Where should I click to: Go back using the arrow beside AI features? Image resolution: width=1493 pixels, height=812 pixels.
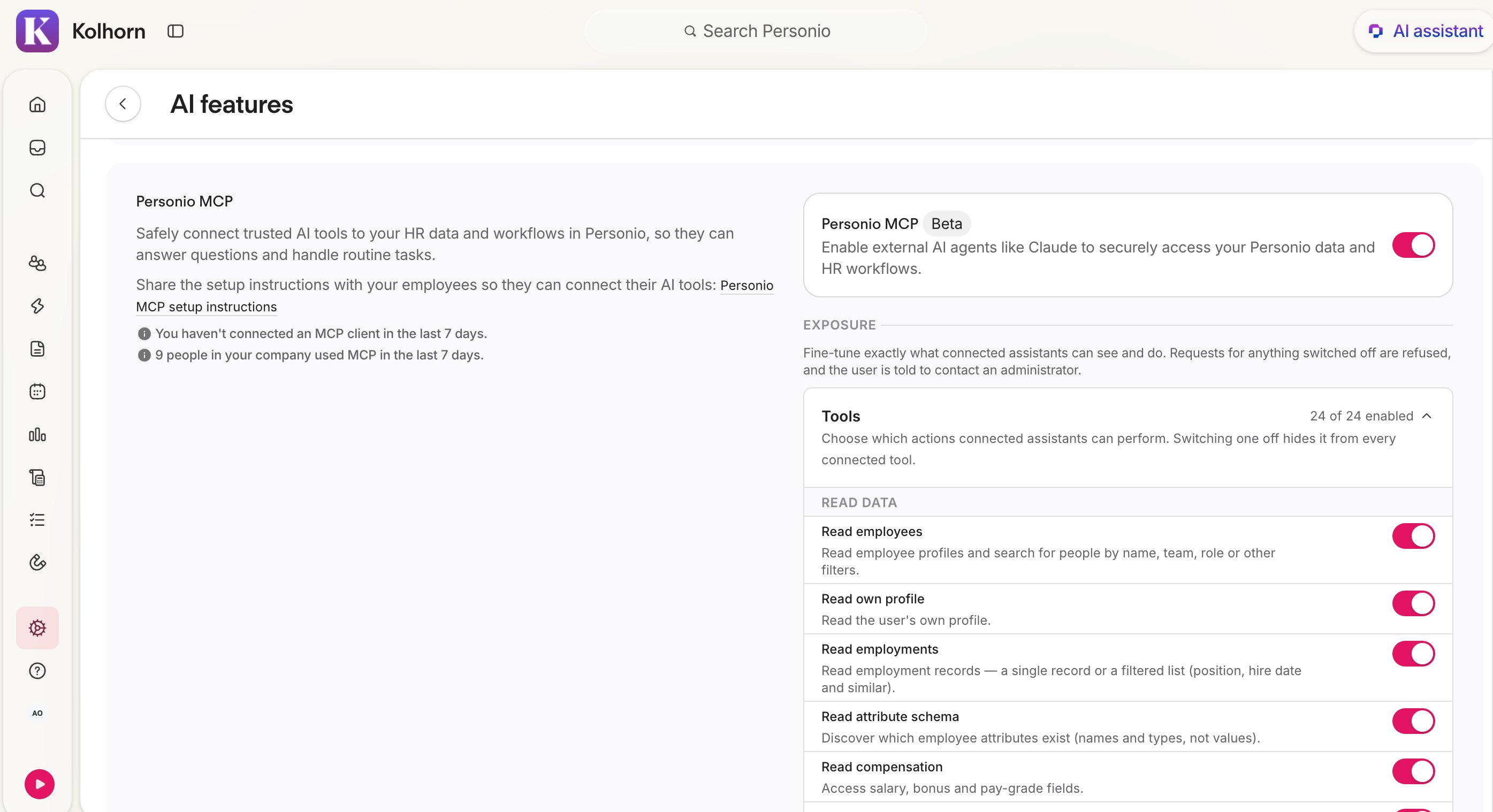click(123, 104)
